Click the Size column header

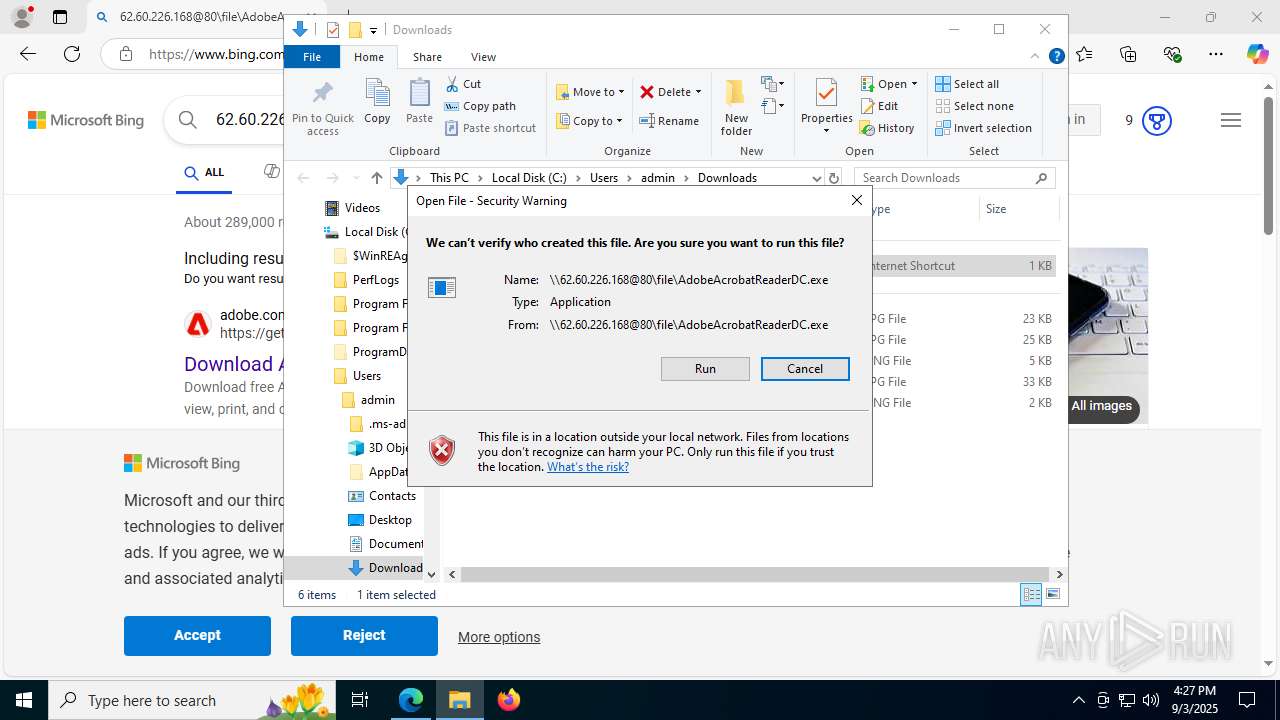click(x=1018, y=209)
